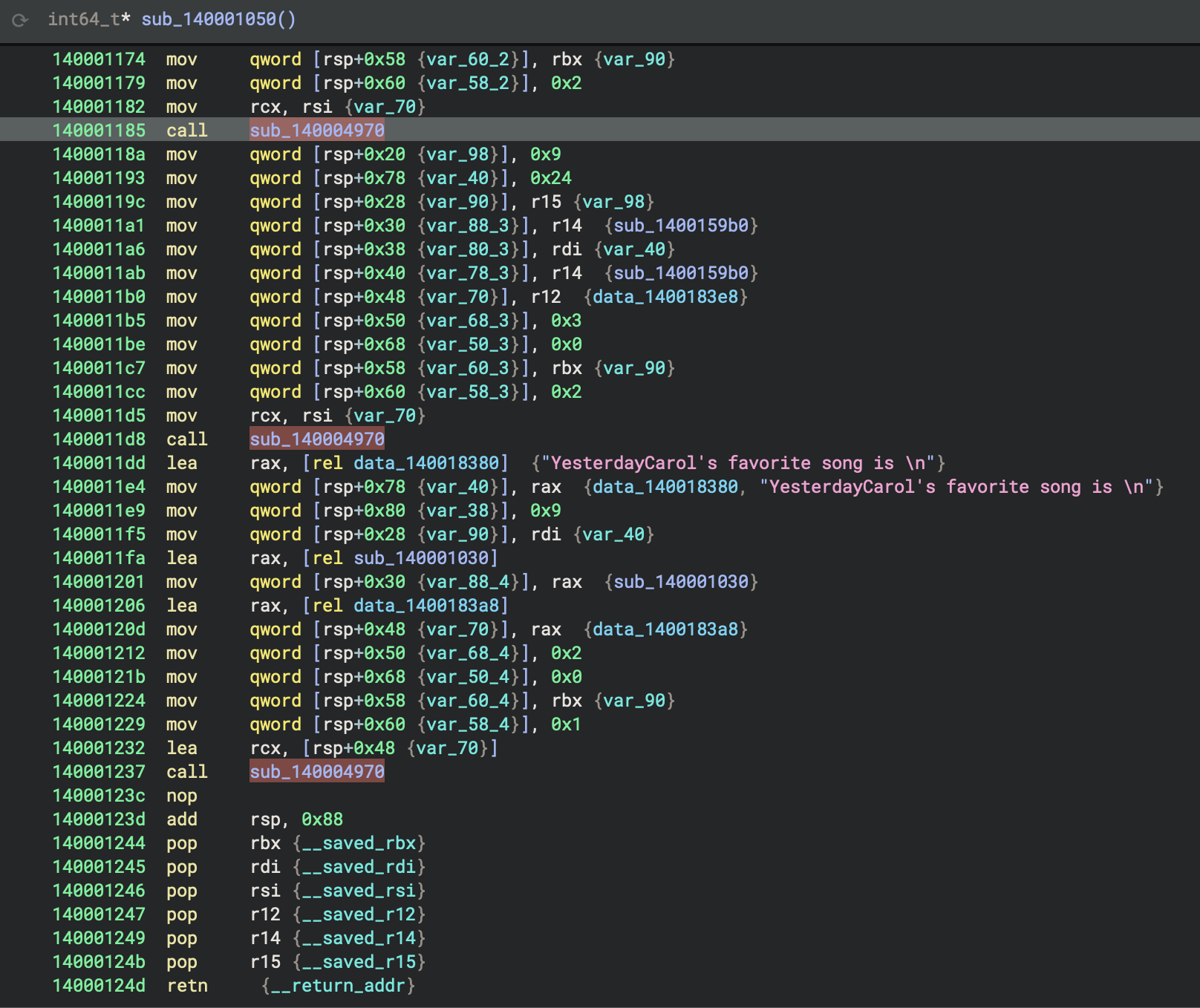Select sub_140001030 in lea at 1400011fa
This screenshot has height=1008, width=1200.
coord(421,558)
